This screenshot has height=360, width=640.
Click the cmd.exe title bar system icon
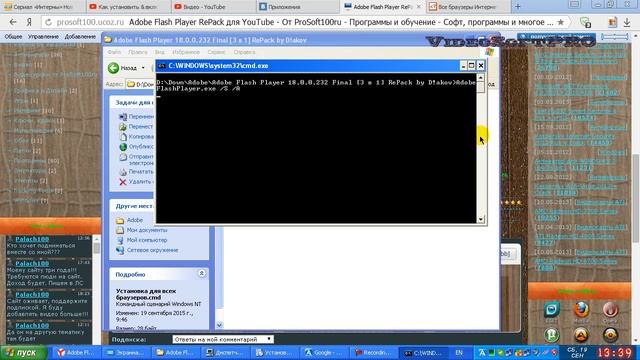pyautogui.click(x=162, y=66)
